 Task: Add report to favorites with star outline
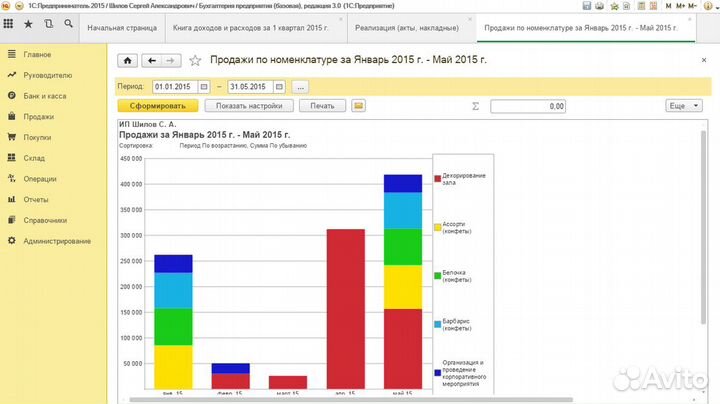coord(195,61)
